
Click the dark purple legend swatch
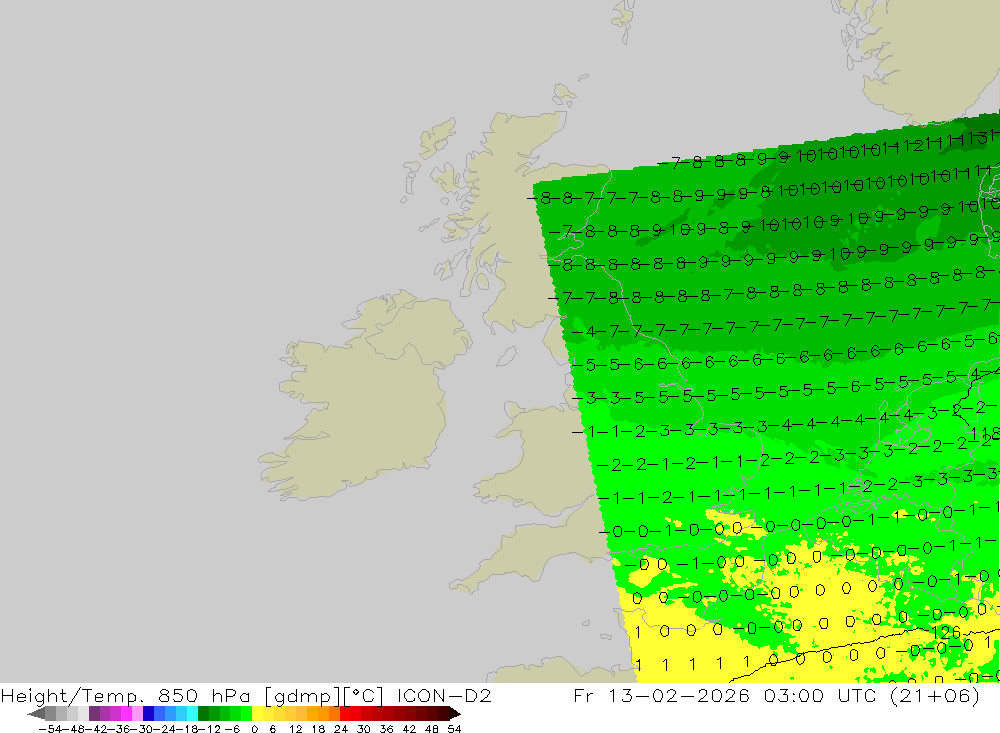[x=94, y=713]
